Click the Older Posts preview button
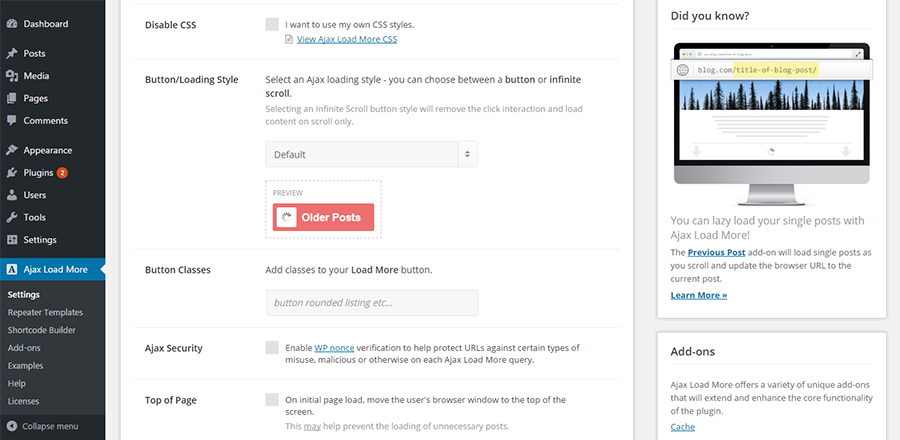The width and height of the screenshot is (900, 440). pos(323,217)
